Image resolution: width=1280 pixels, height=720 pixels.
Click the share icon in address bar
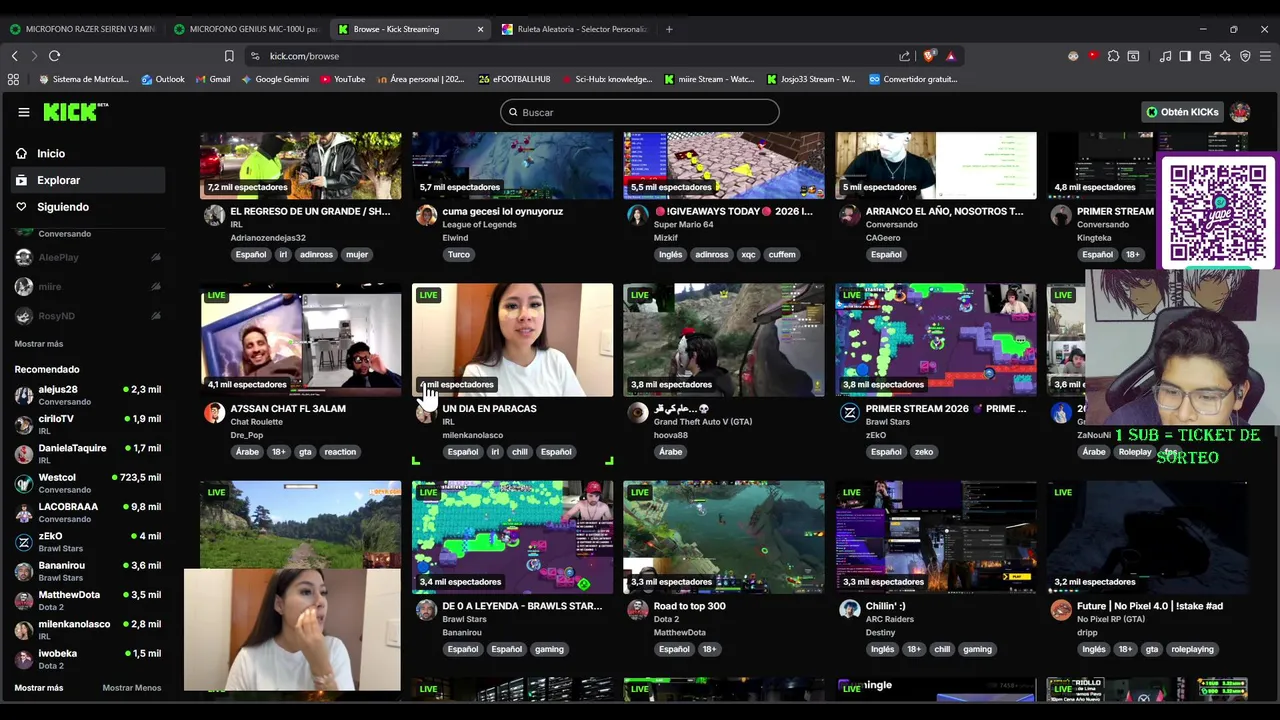click(x=905, y=56)
